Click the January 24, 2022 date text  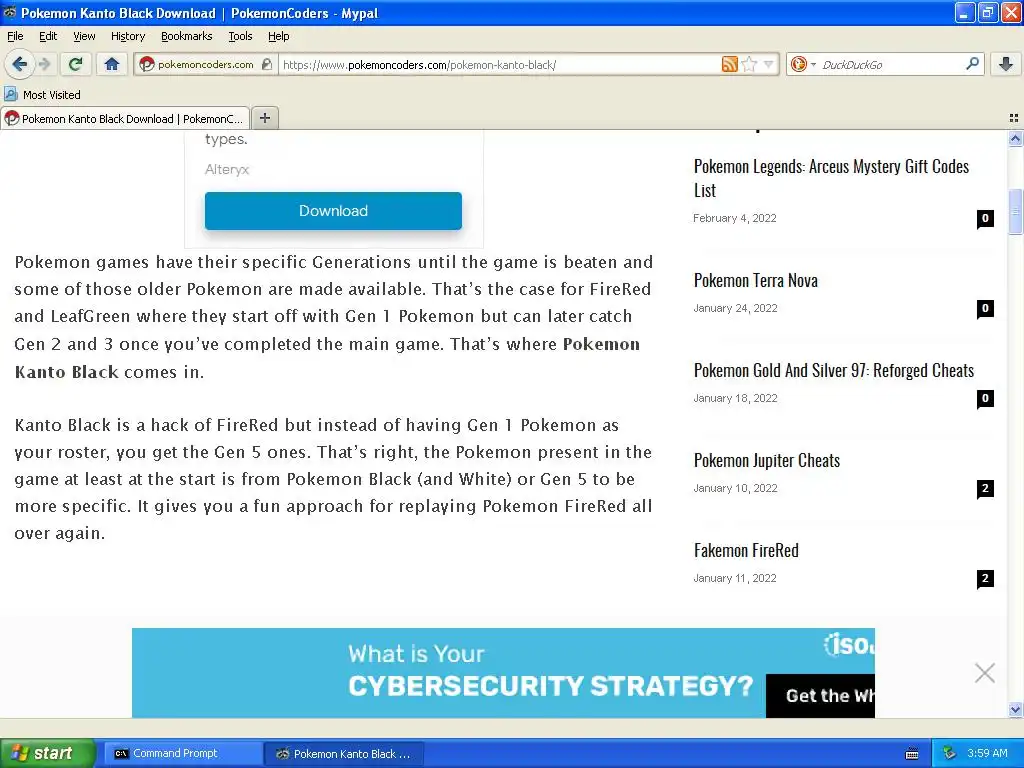pyautogui.click(x=735, y=308)
